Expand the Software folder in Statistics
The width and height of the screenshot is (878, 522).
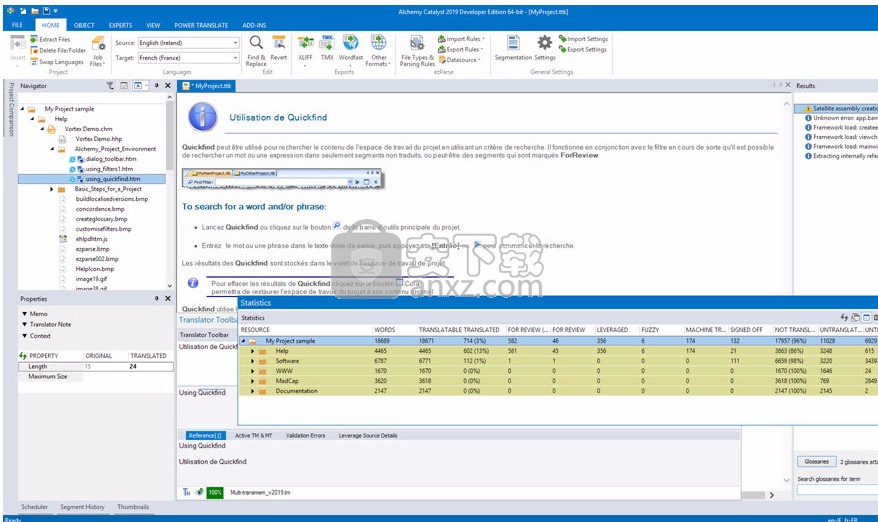[x=253, y=361]
